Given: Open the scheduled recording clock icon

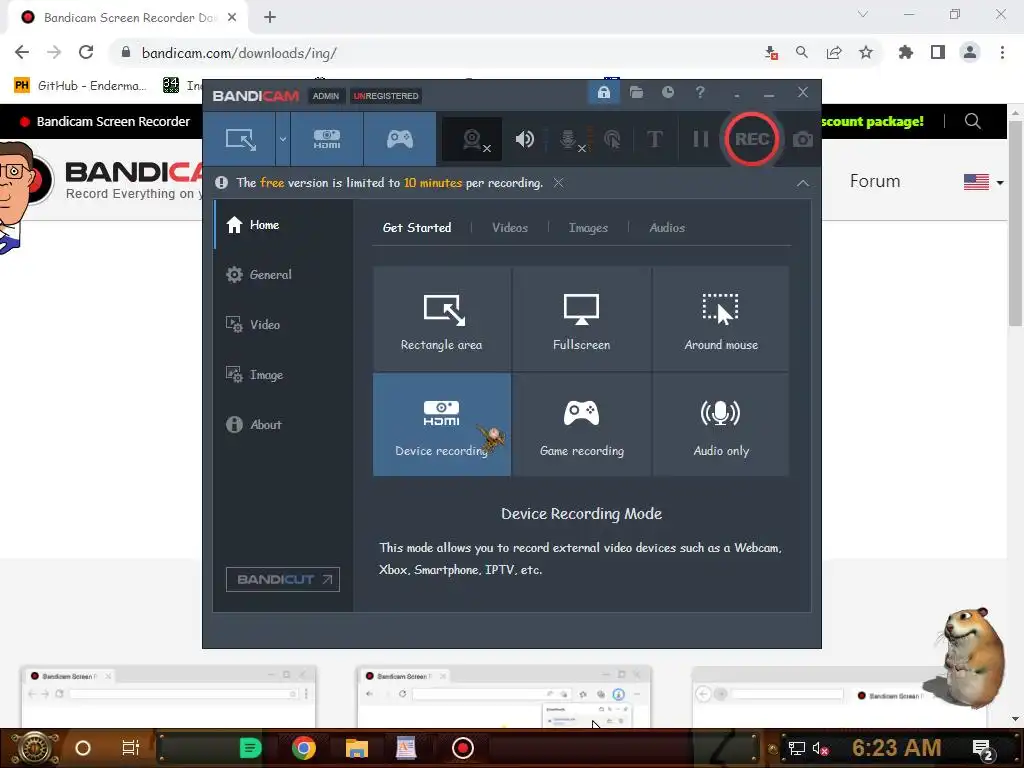Looking at the screenshot, I should [x=667, y=93].
